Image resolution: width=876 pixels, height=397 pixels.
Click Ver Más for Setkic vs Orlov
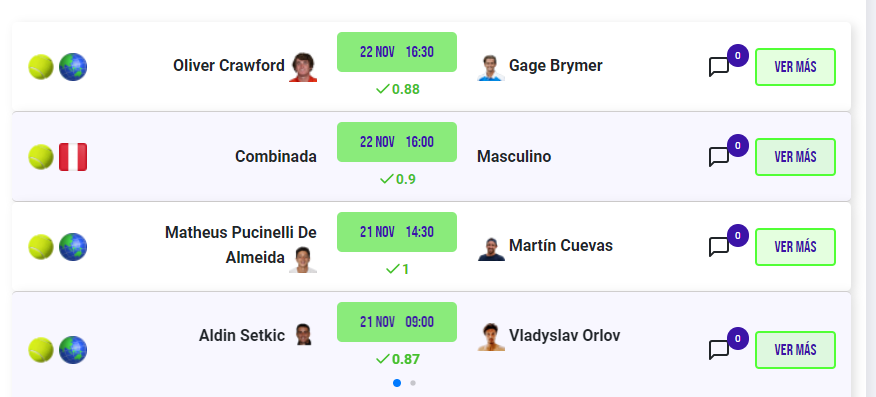[x=796, y=350]
